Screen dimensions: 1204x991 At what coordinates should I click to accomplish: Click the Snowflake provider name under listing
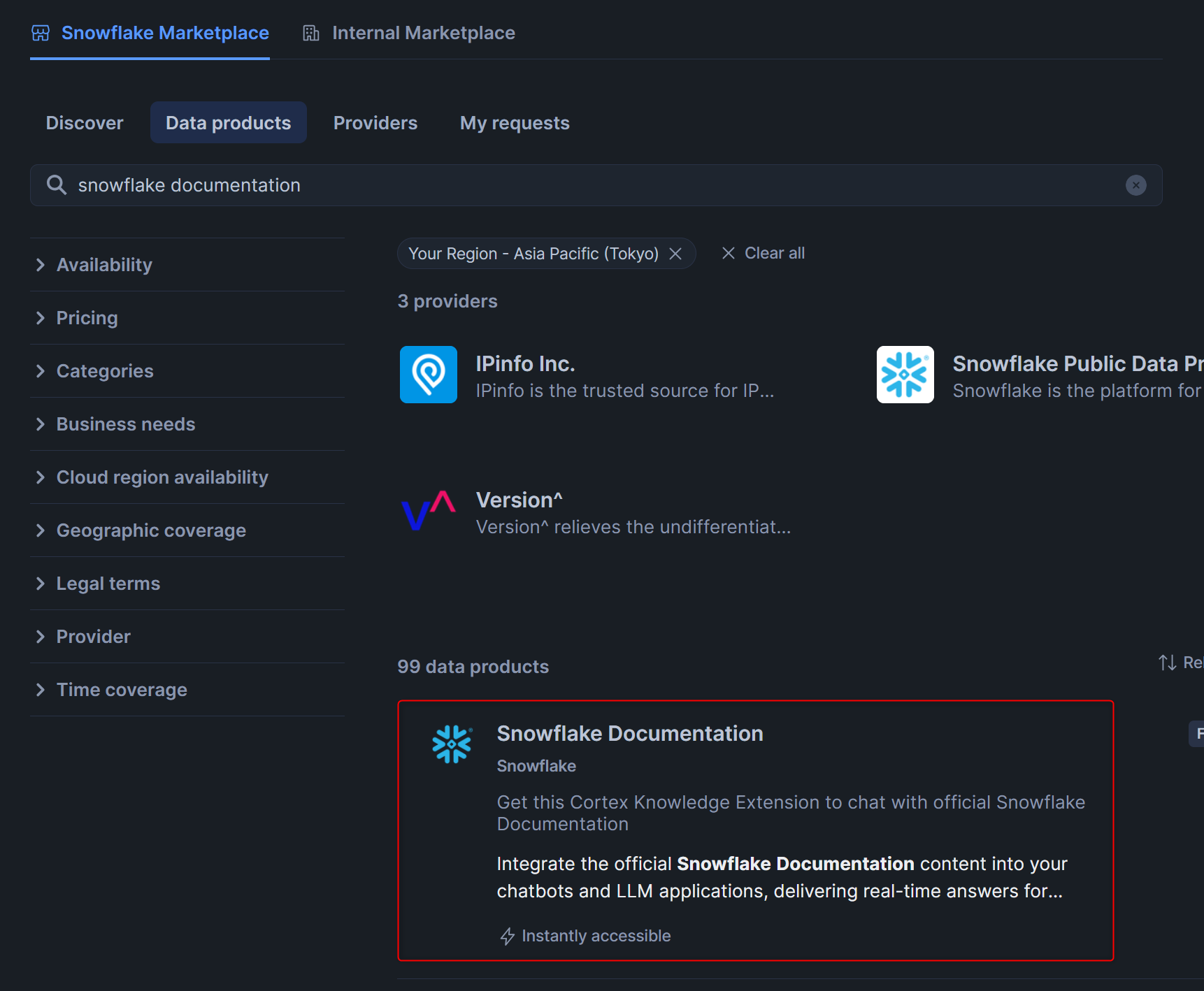click(x=536, y=766)
